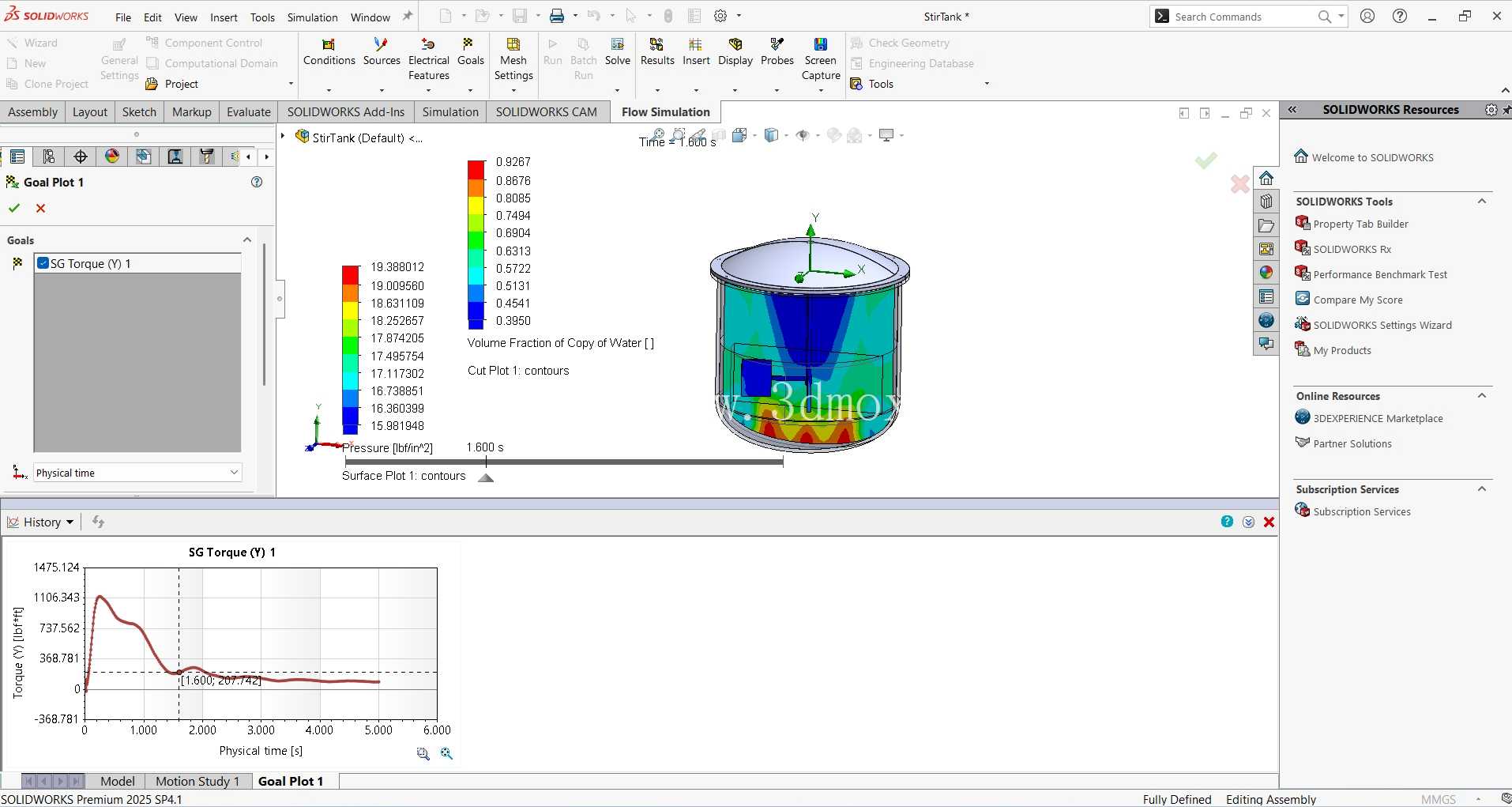Open Performance Benchmark Test link
1512x807 pixels.
click(x=1380, y=274)
